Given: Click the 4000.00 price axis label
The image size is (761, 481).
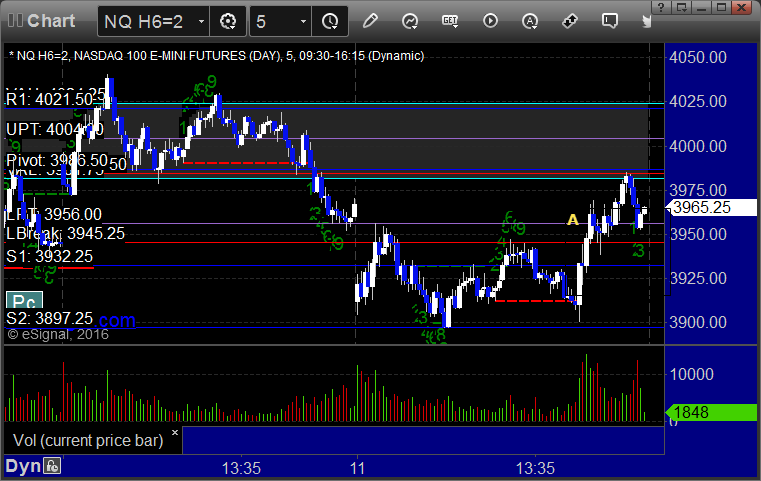Looking at the screenshot, I should point(698,146).
